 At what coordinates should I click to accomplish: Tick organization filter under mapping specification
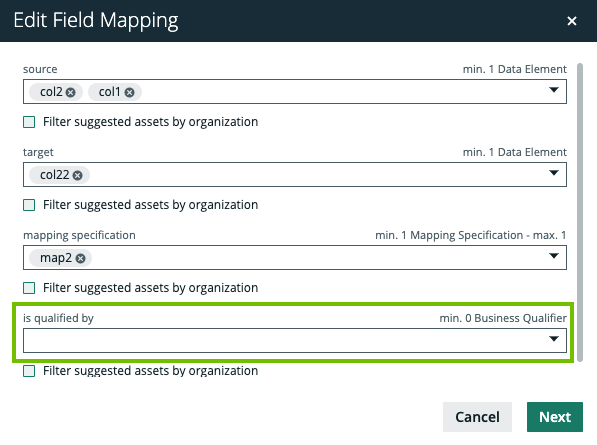[x=29, y=288]
